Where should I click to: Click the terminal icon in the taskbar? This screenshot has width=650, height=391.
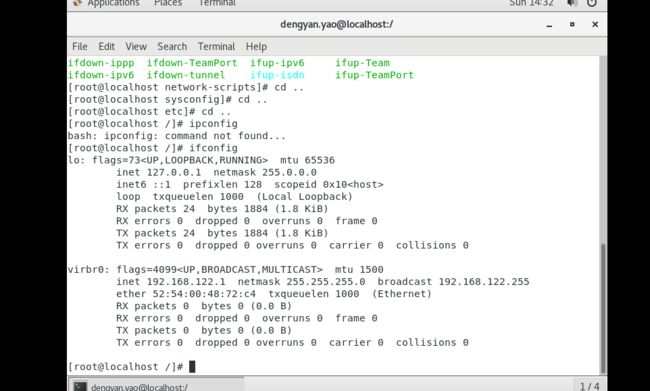point(80,386)
